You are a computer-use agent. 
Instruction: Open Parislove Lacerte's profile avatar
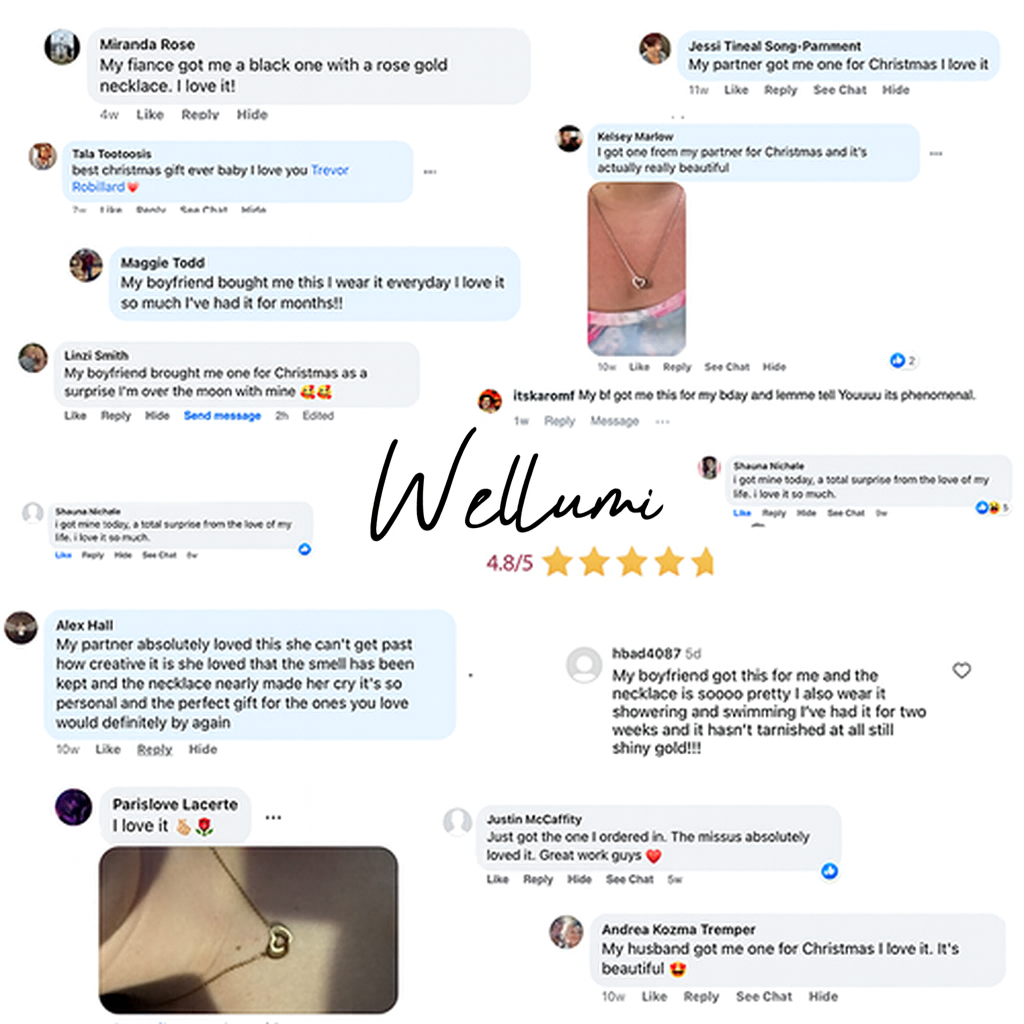pos(73,807)
